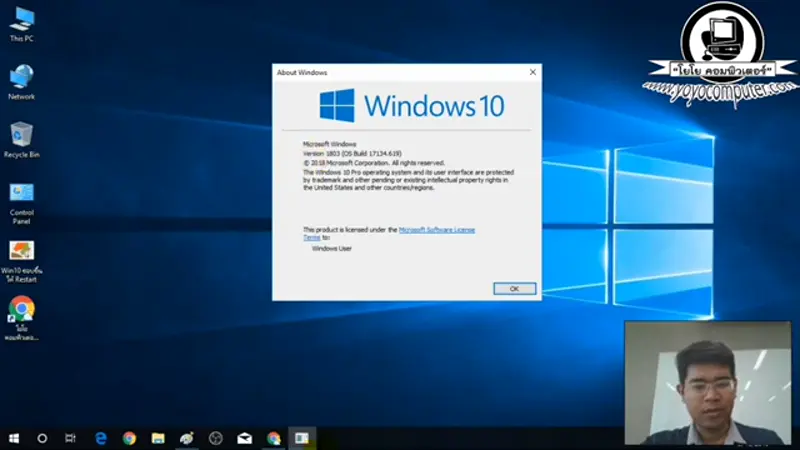Open Cortana search circle on taskbar
Screen dimensions: 800x450
tap(42, 438)
